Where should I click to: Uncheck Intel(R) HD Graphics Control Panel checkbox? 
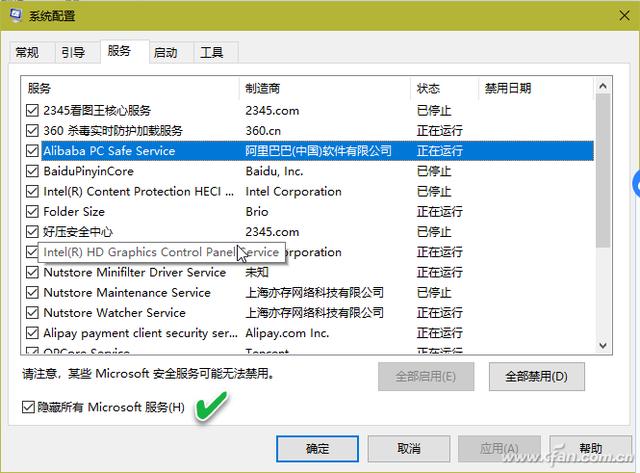(31, 252)
